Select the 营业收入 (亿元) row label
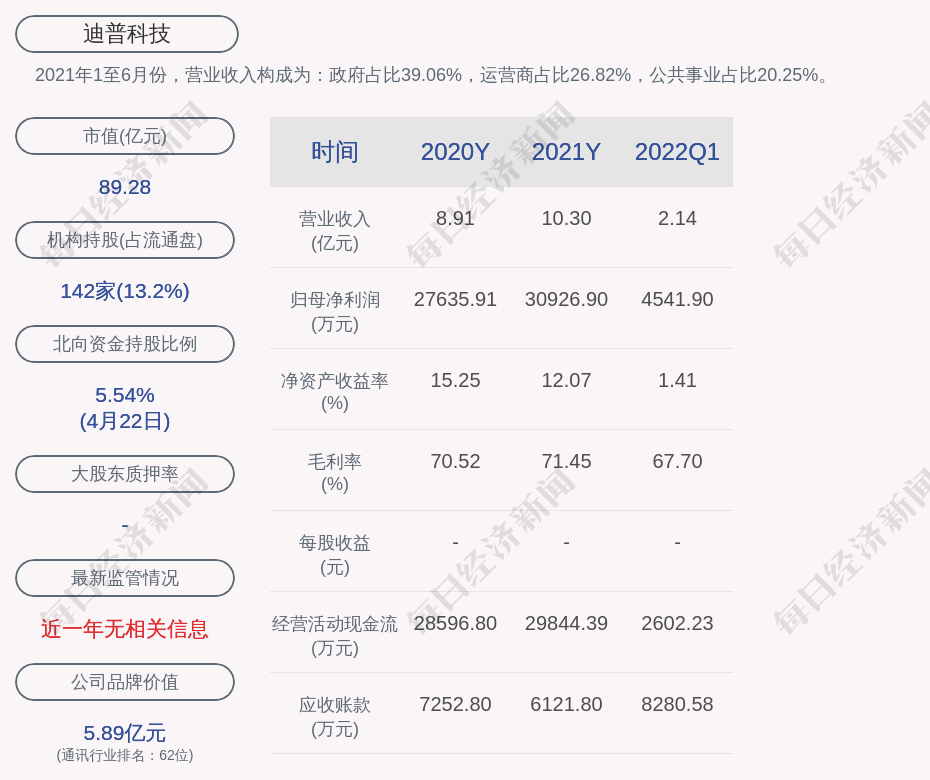Viewport: 930px width, 780px height. click(x=335, y=231)
